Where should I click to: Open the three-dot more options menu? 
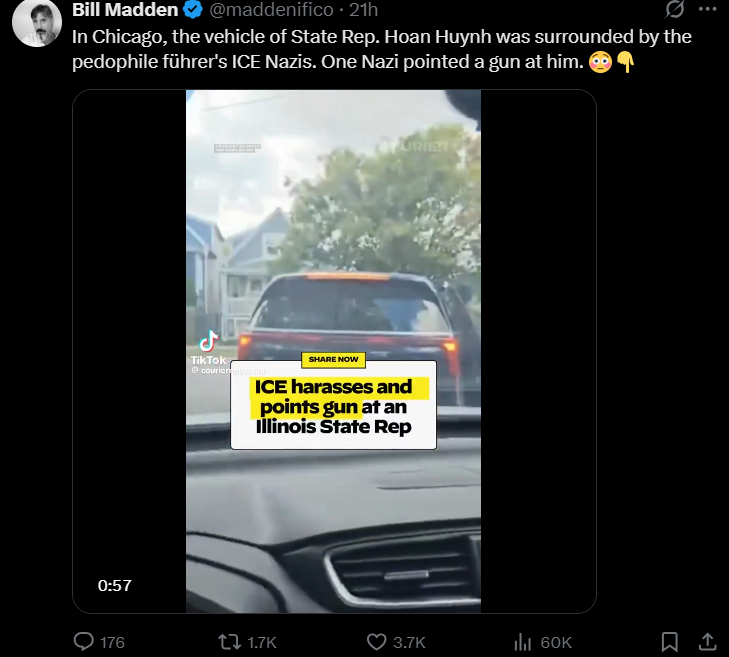708,9
